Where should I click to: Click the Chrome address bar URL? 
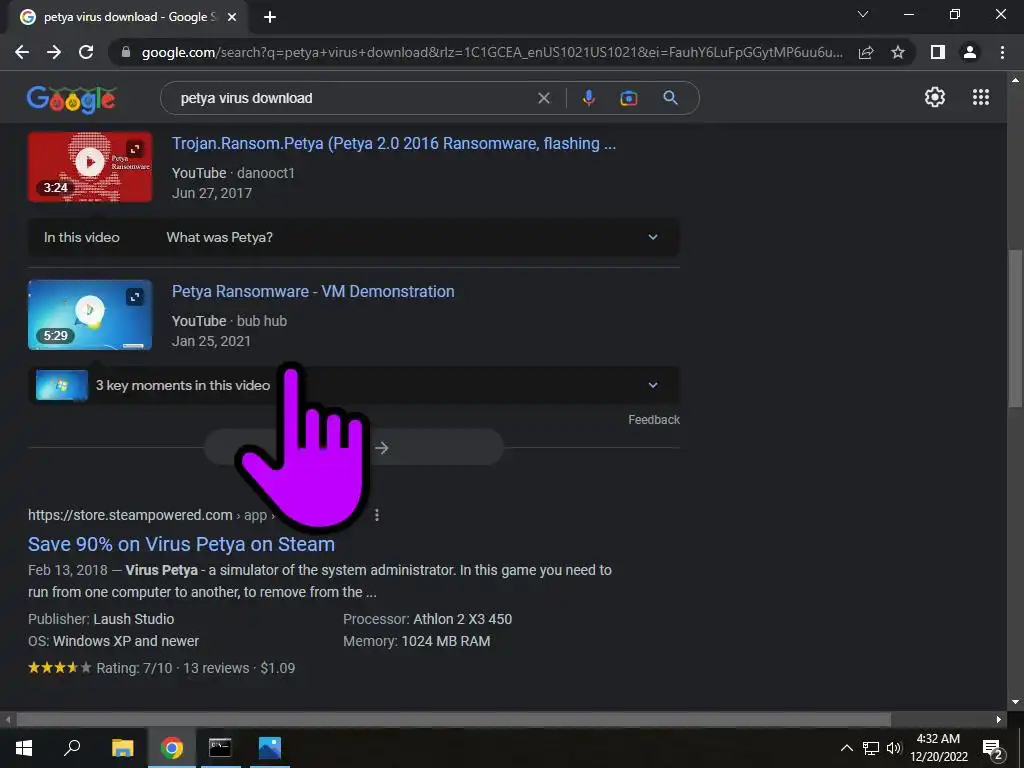[x=492, y=52]
